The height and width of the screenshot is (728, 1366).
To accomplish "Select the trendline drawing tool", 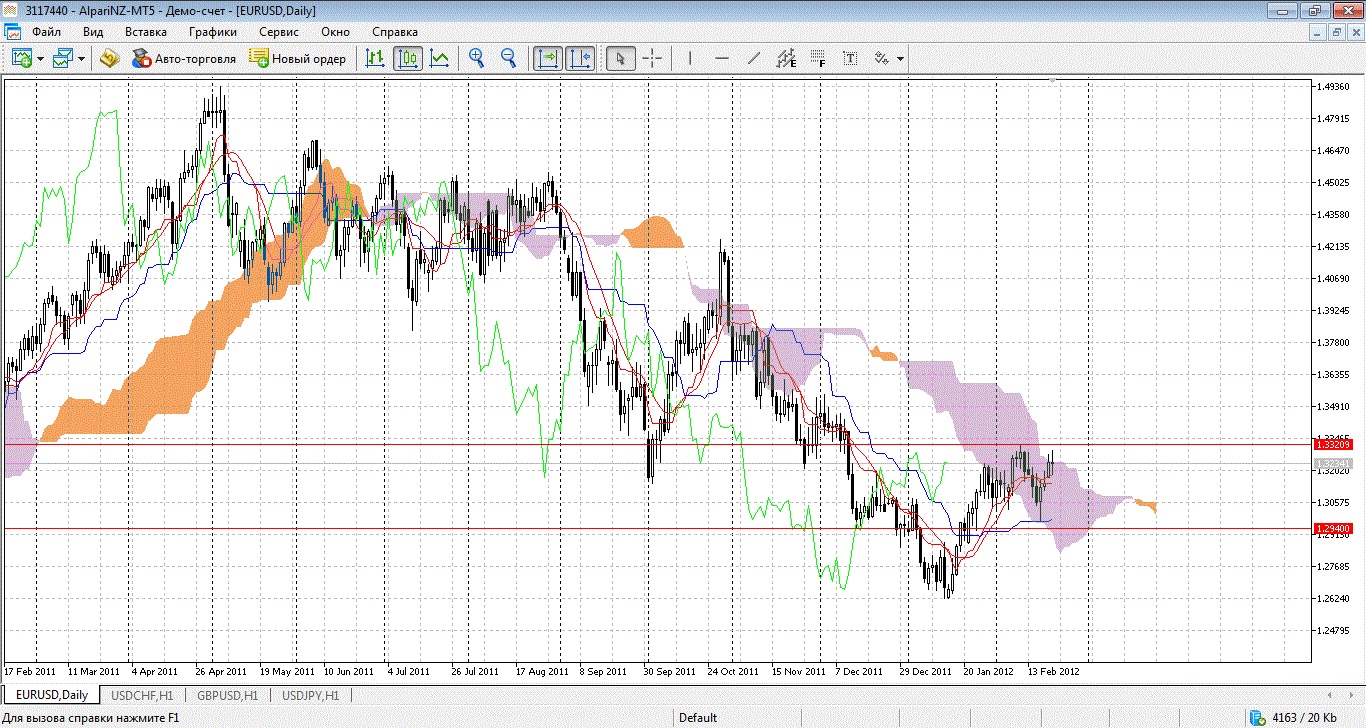I will pyautogui.click(x=754, y=58).
